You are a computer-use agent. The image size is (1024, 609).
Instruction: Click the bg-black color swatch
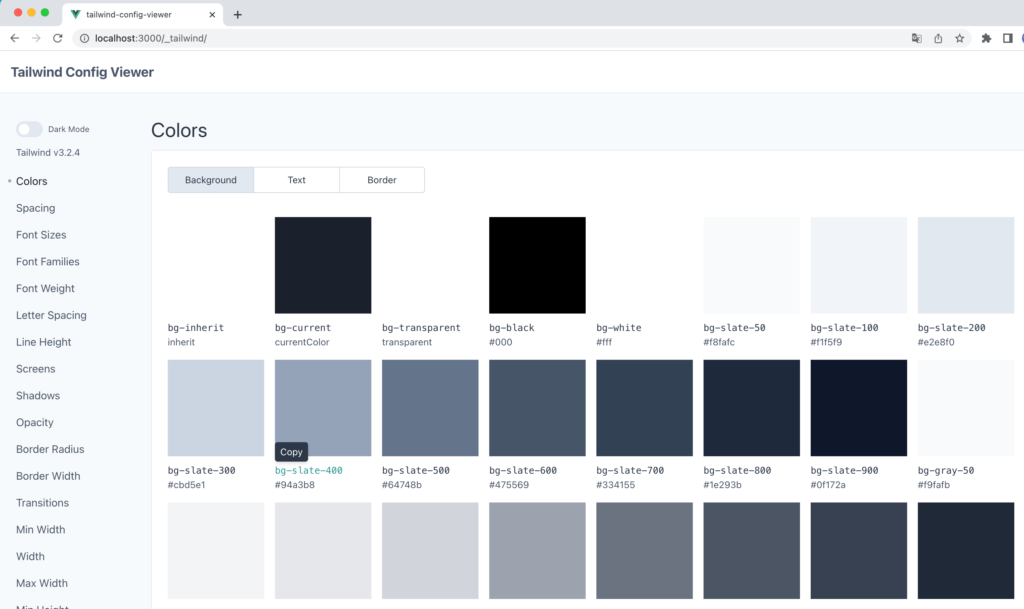pos(537,265)
